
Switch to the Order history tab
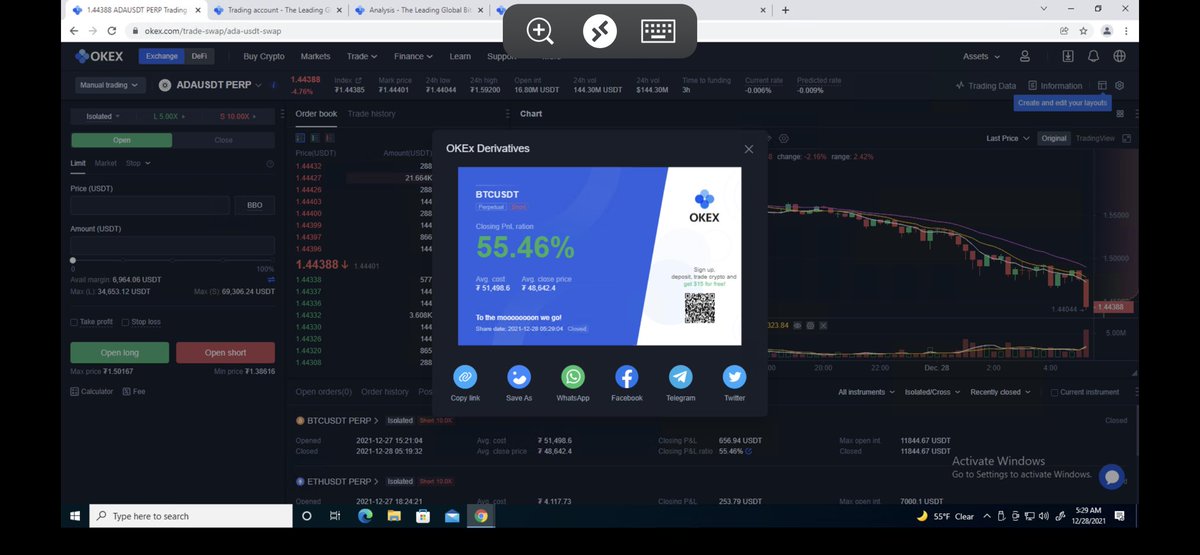click(x=385, y=392)
